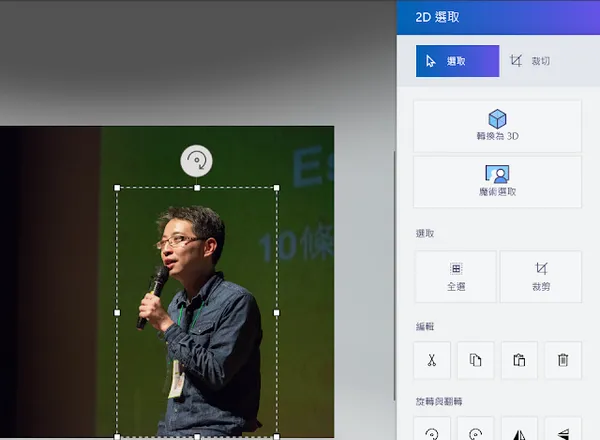Screen dimensions: 600x440
Task: Click the top-right selection resize handle
Action: point(277,187)
